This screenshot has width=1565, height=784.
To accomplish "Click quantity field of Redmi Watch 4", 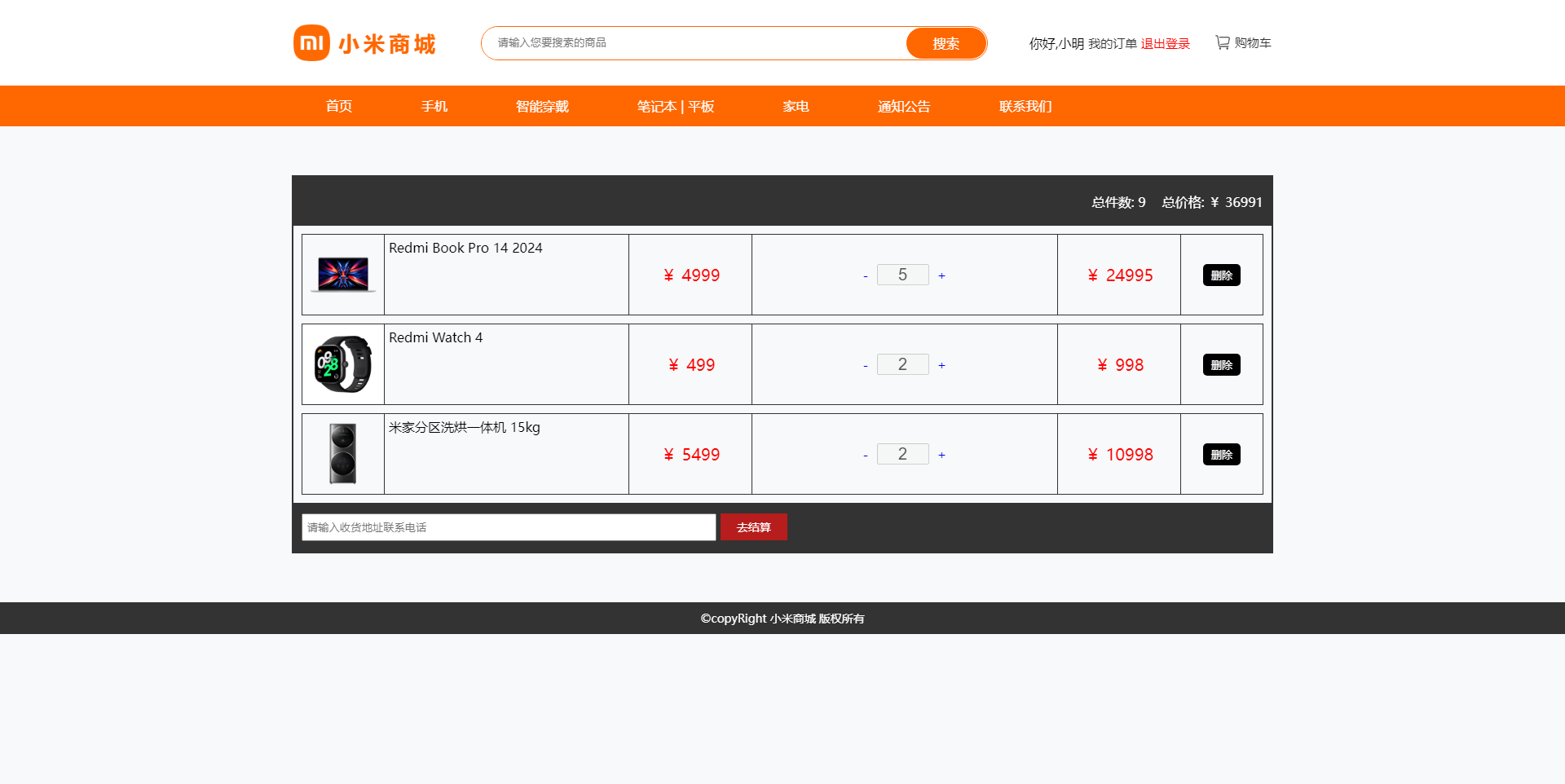I will pos(903,364).
